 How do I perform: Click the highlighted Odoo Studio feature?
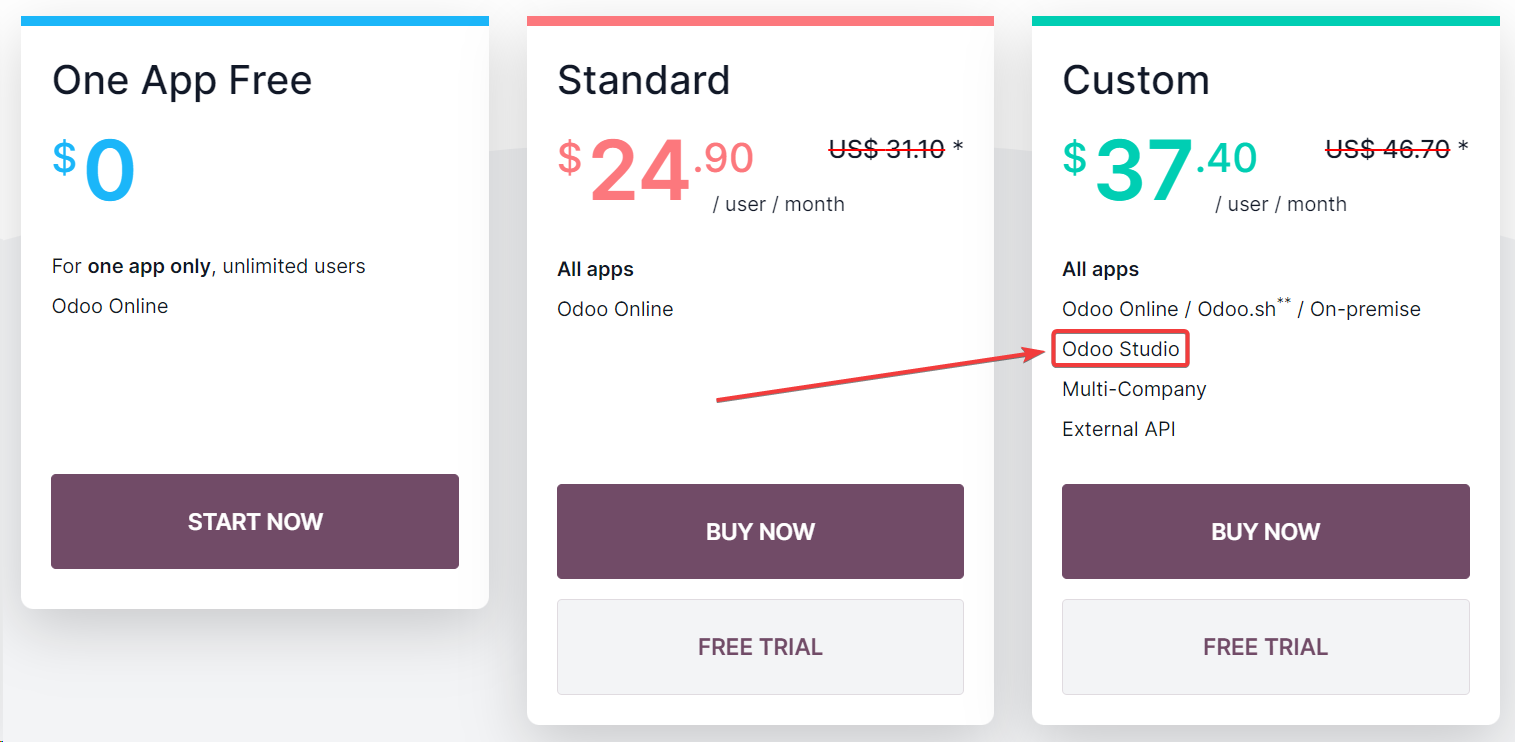click(x=1121, y=349)
